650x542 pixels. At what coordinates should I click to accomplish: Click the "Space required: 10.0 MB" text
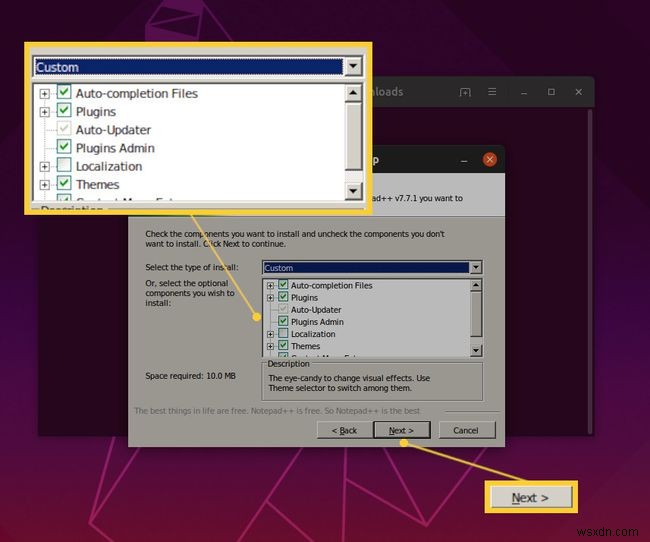[190, 376]
